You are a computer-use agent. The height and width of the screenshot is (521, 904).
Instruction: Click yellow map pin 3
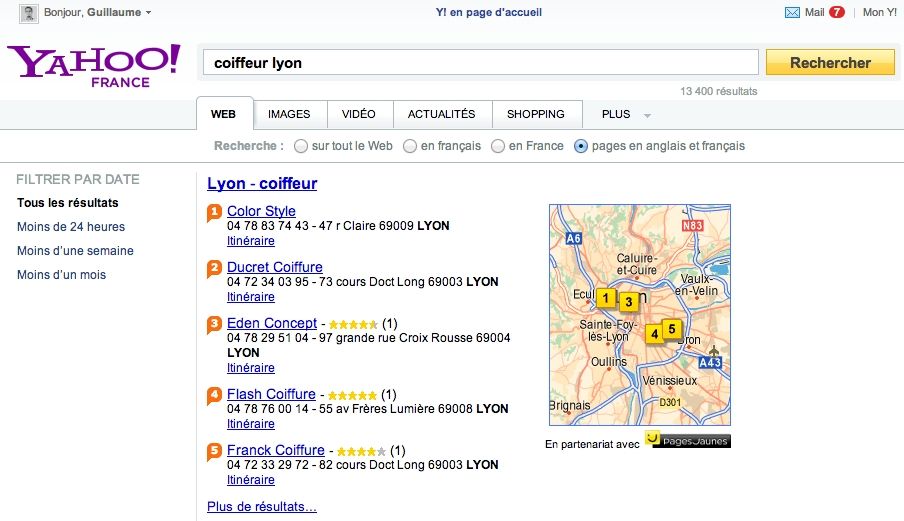pos(629,301)
